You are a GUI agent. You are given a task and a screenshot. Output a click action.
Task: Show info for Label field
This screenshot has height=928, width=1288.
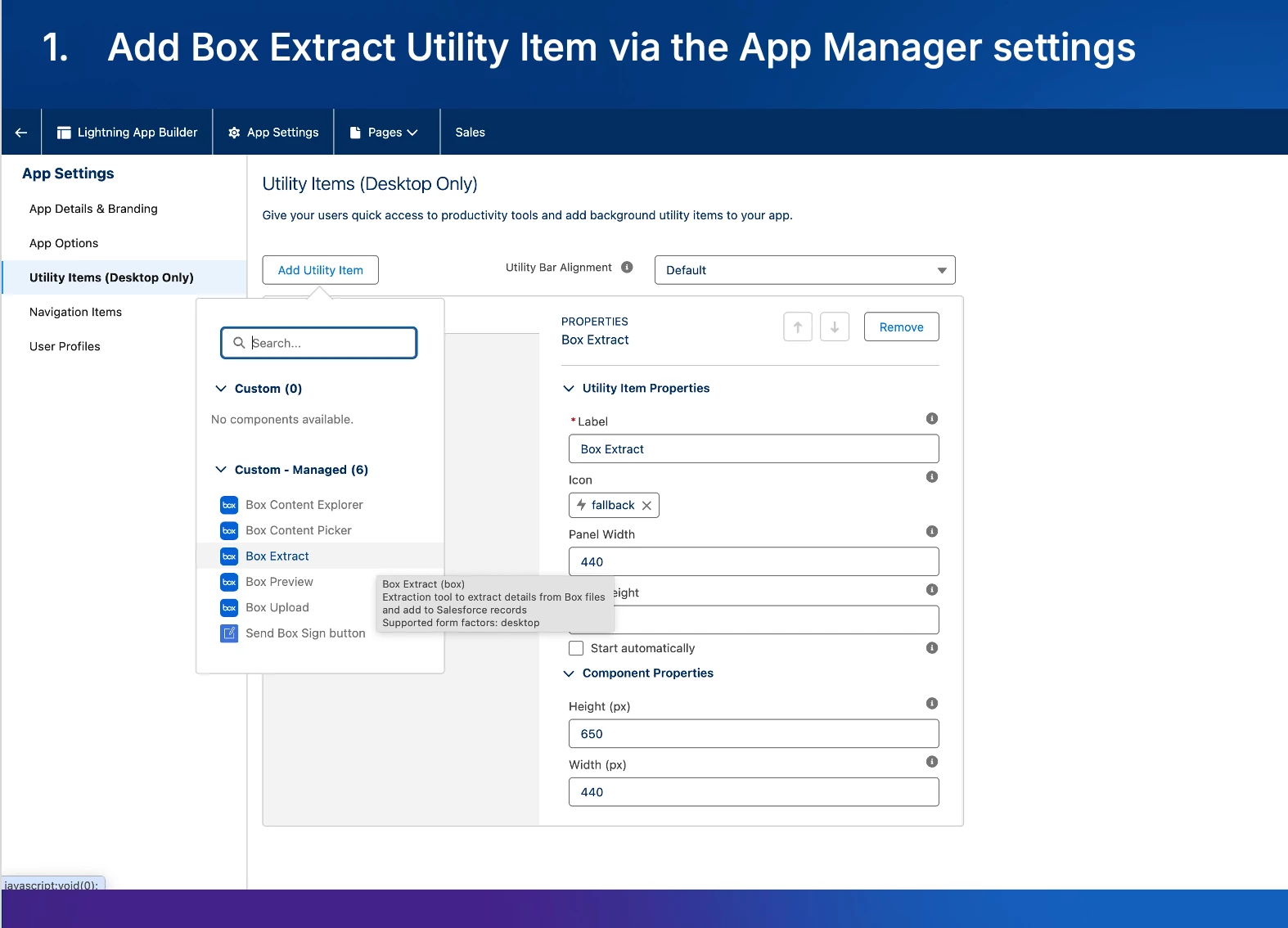click(x=932, y=419)
